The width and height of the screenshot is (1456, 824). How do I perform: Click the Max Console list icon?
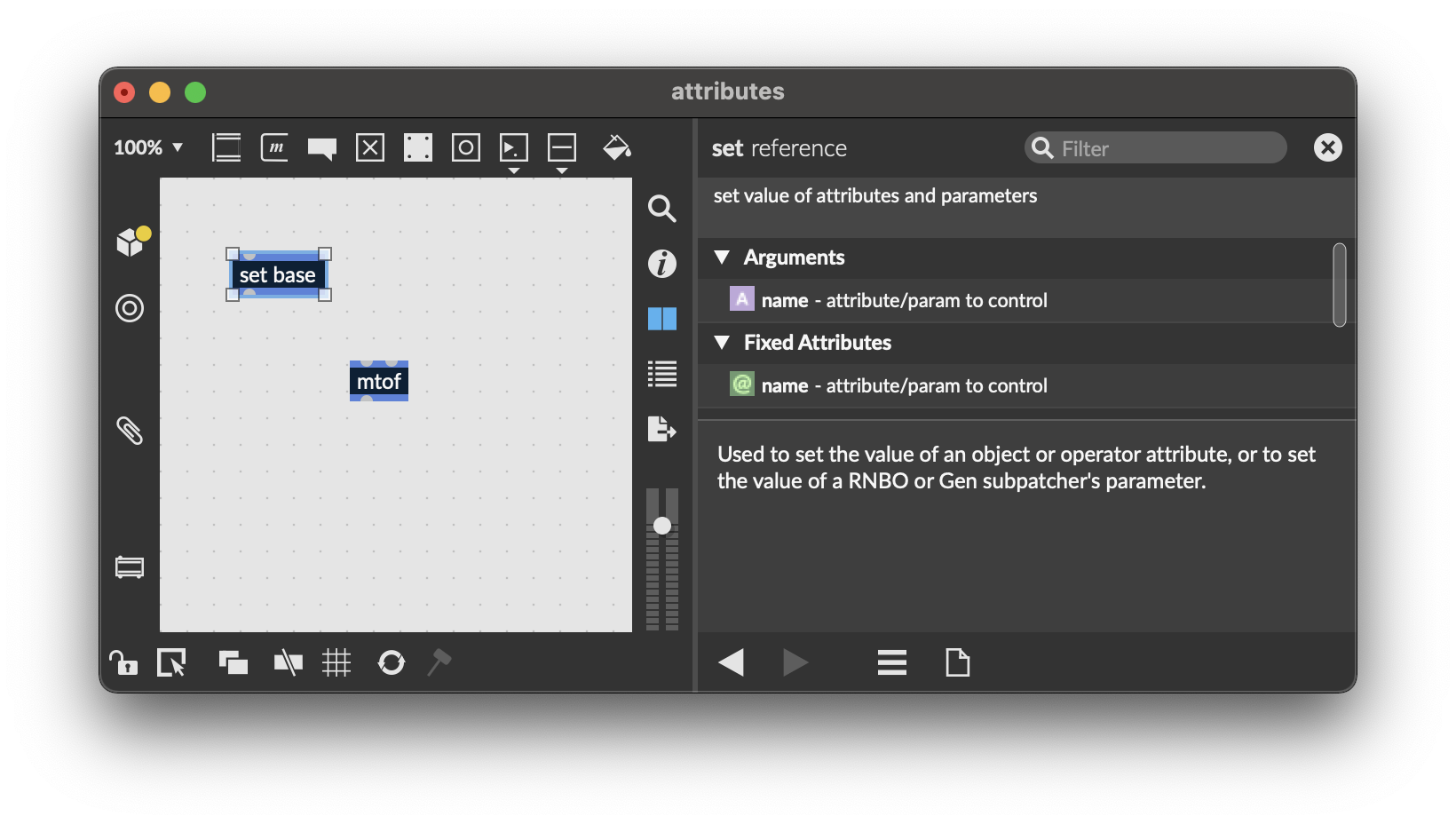(661, 374)
